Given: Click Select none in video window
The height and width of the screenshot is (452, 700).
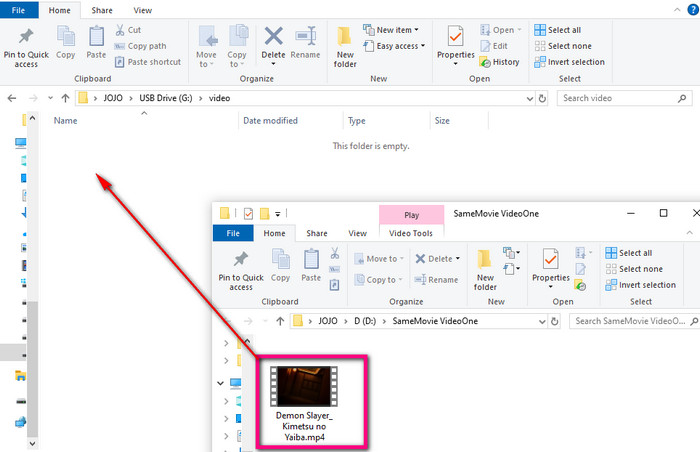Looking at the screenshot, I should (x=563, y=46).
